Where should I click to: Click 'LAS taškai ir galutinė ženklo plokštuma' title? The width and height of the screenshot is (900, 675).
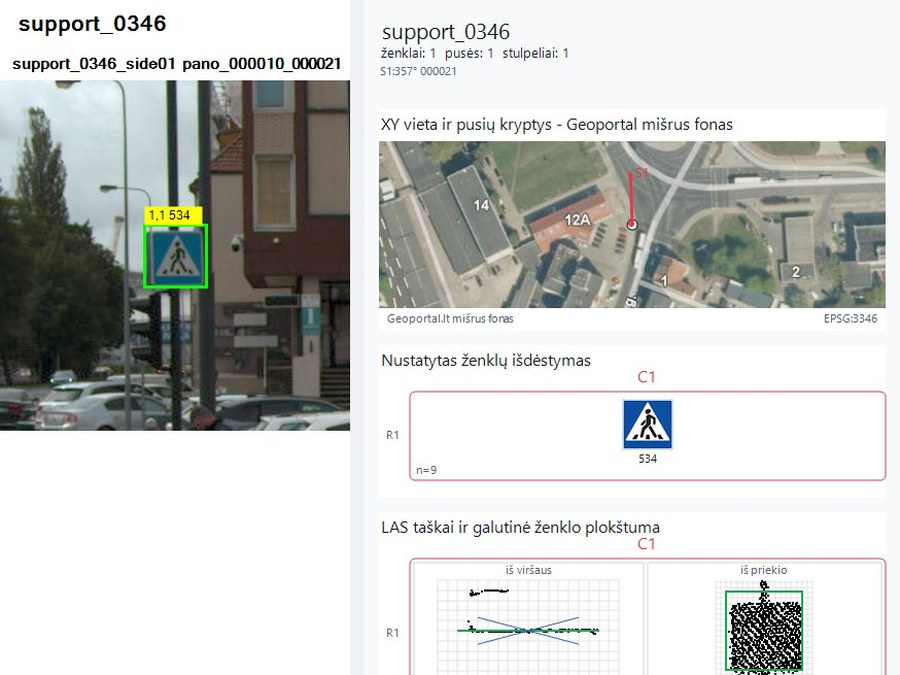(x=521, y=527)
